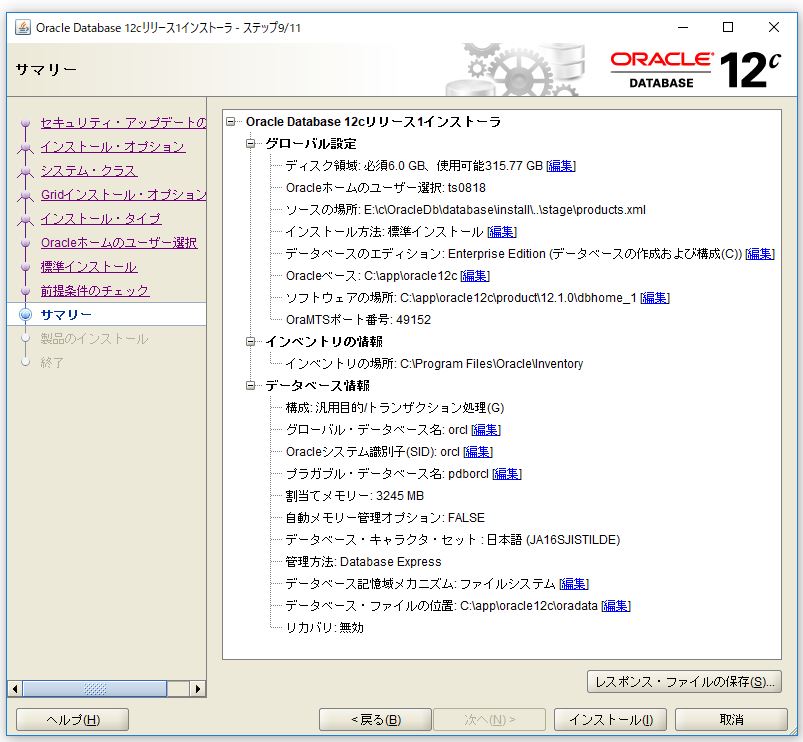Select the 管理方法: Database Express row
The width and height of the screenshot is (803, 742).
click(363, 562)
